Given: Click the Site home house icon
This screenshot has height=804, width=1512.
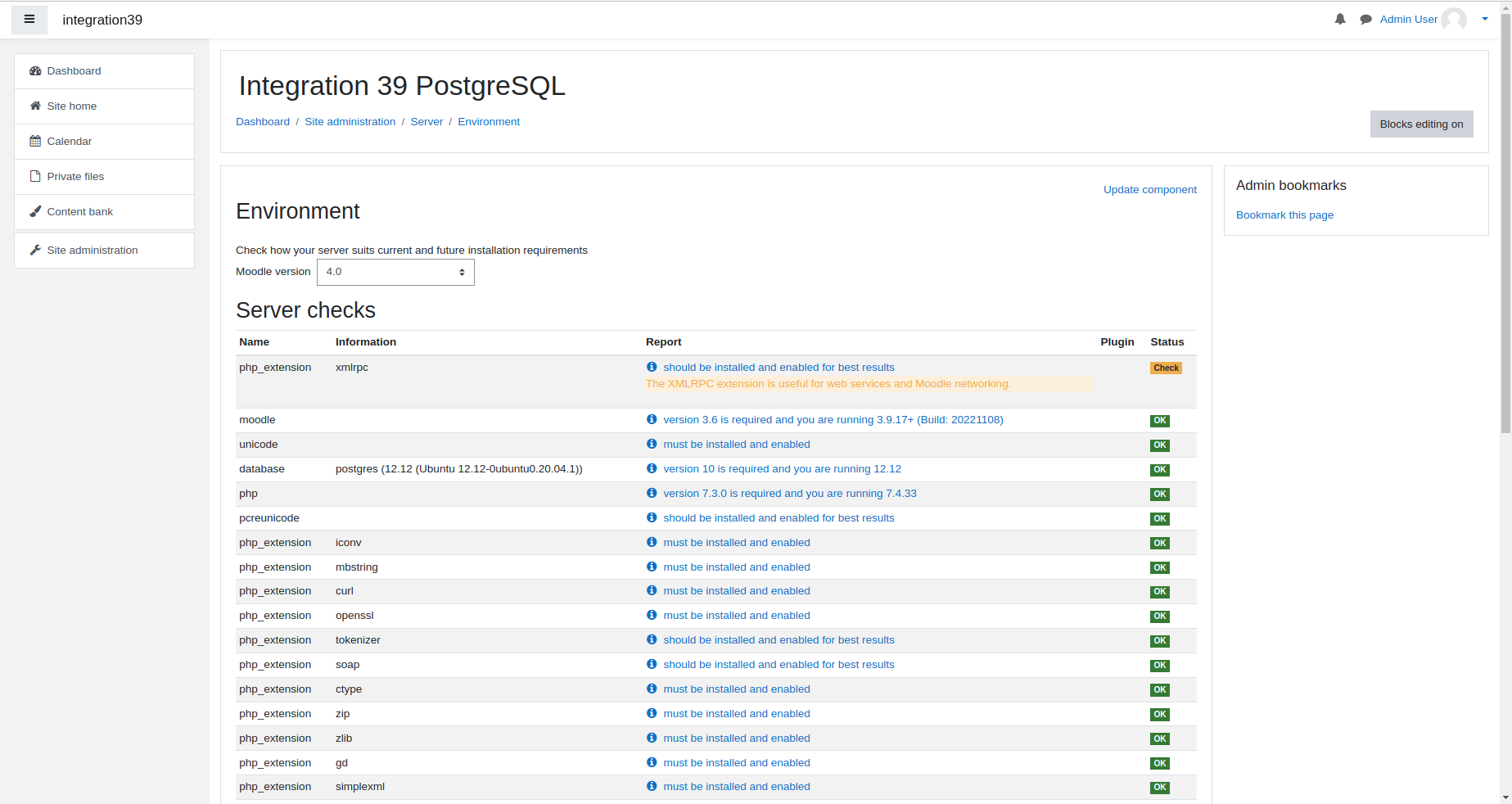Looking at the screenshot, I should (x=35, y=106).
